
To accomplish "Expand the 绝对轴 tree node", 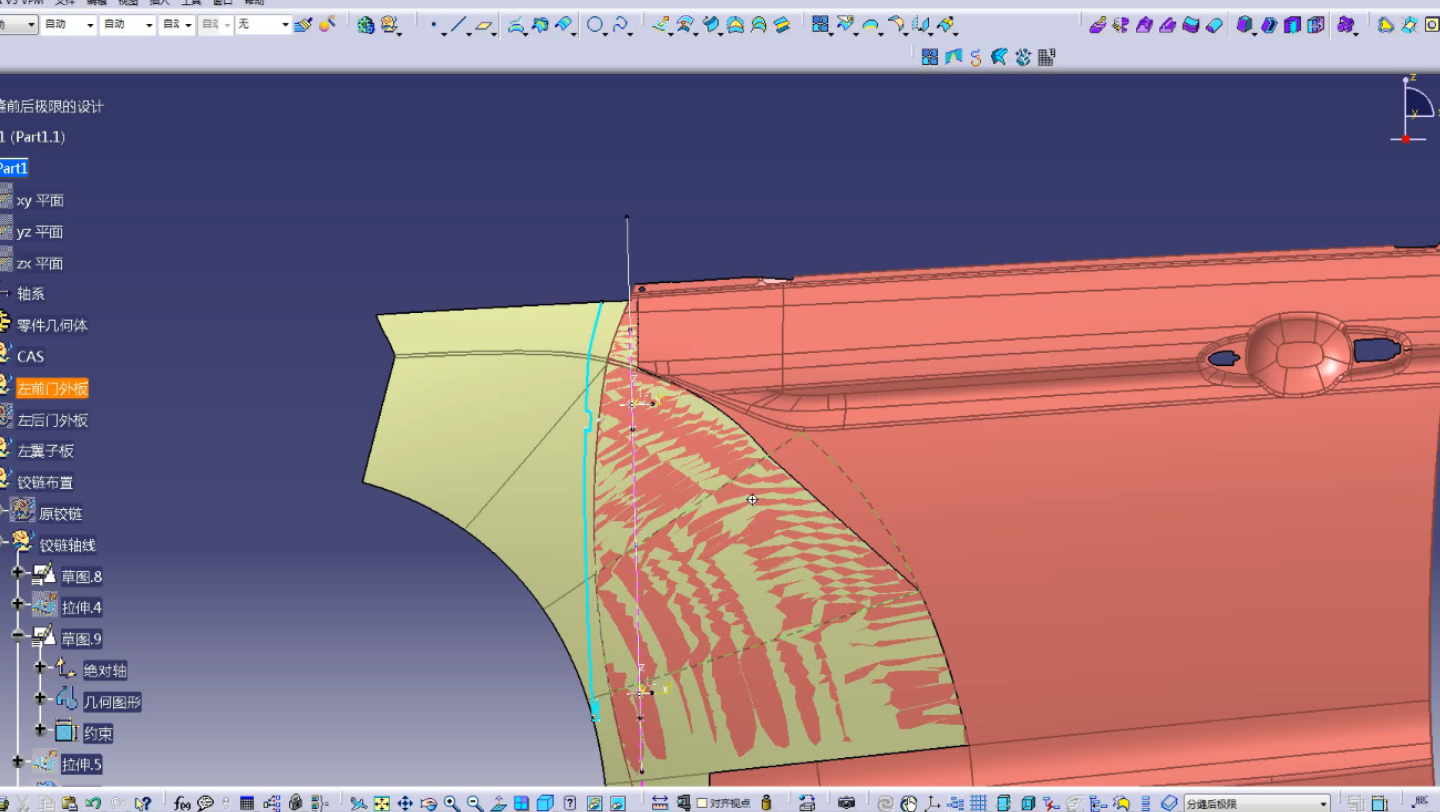I will [x=40, y=667].
